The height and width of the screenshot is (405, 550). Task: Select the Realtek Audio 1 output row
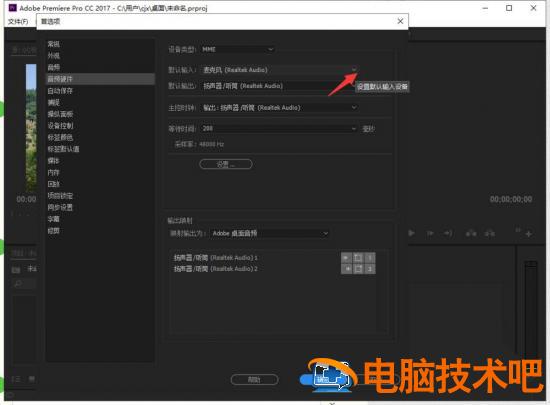point(216,258)
